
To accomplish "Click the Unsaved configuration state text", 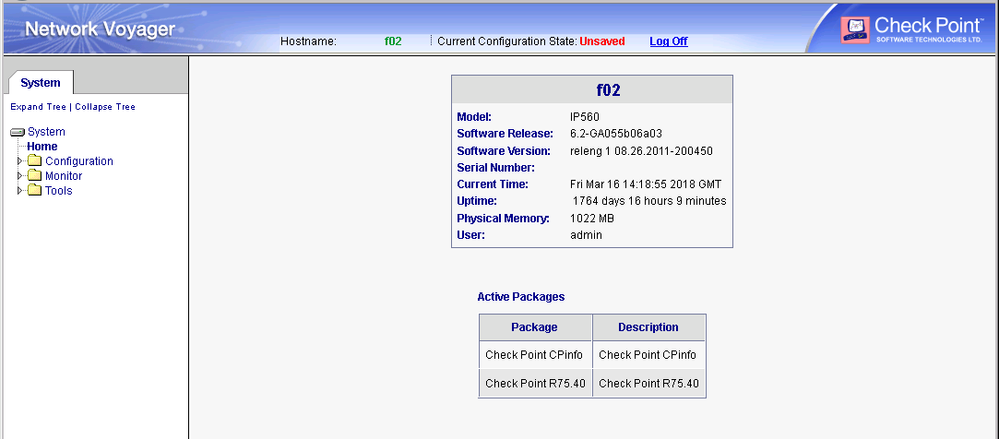I will [602, 41].
